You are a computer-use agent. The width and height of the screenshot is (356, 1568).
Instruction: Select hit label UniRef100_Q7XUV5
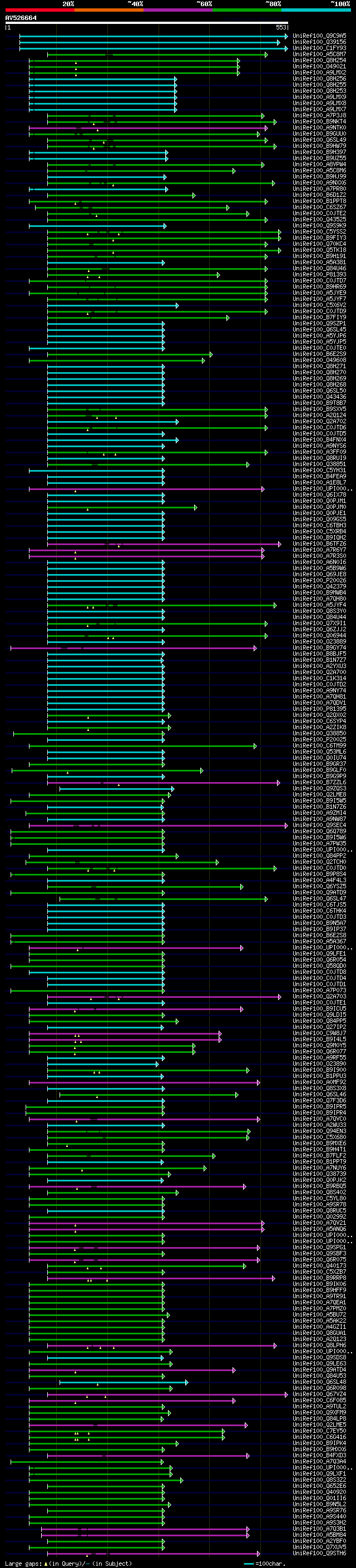coord(319,1547)
